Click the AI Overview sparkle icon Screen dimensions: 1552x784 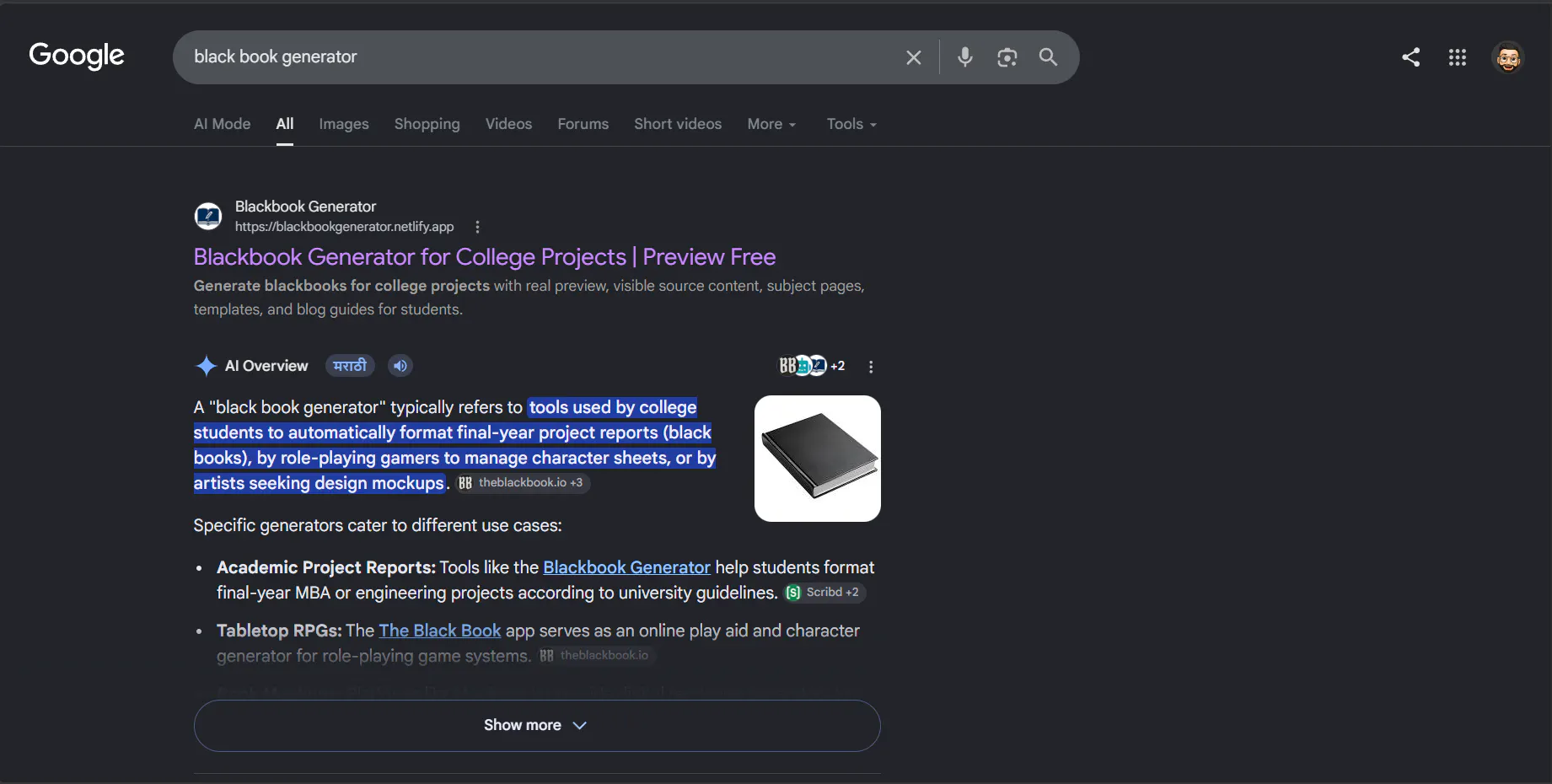(x=206, y=366)
